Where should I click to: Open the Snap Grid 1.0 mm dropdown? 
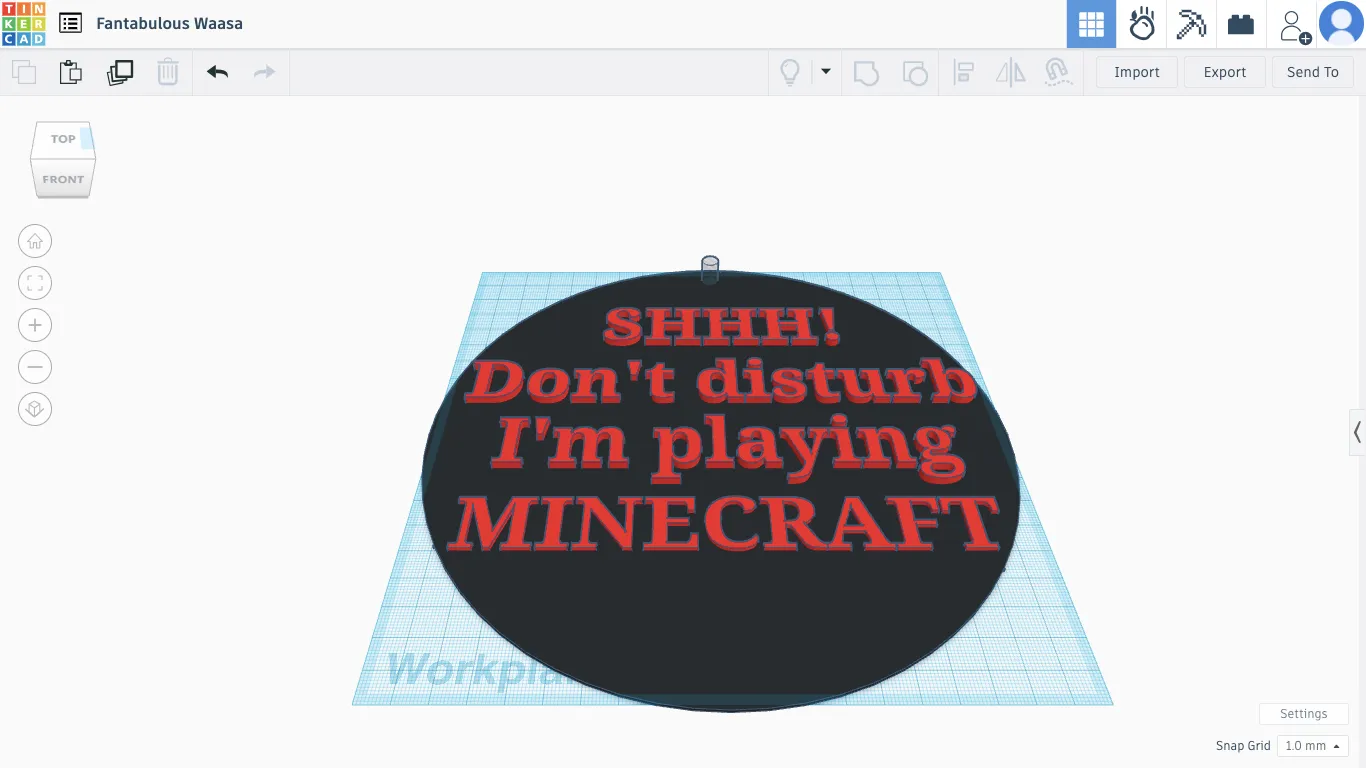coord(1312,746)
